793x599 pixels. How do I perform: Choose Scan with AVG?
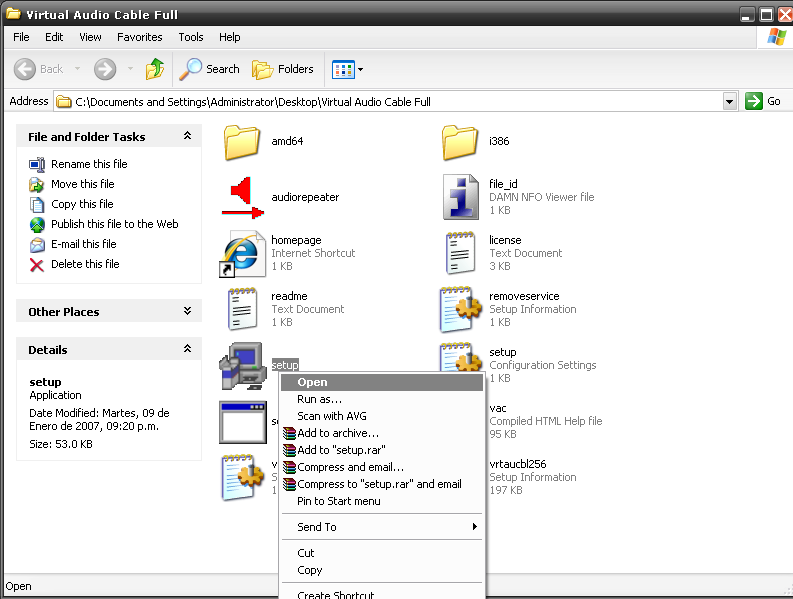[x=382, y=416]
